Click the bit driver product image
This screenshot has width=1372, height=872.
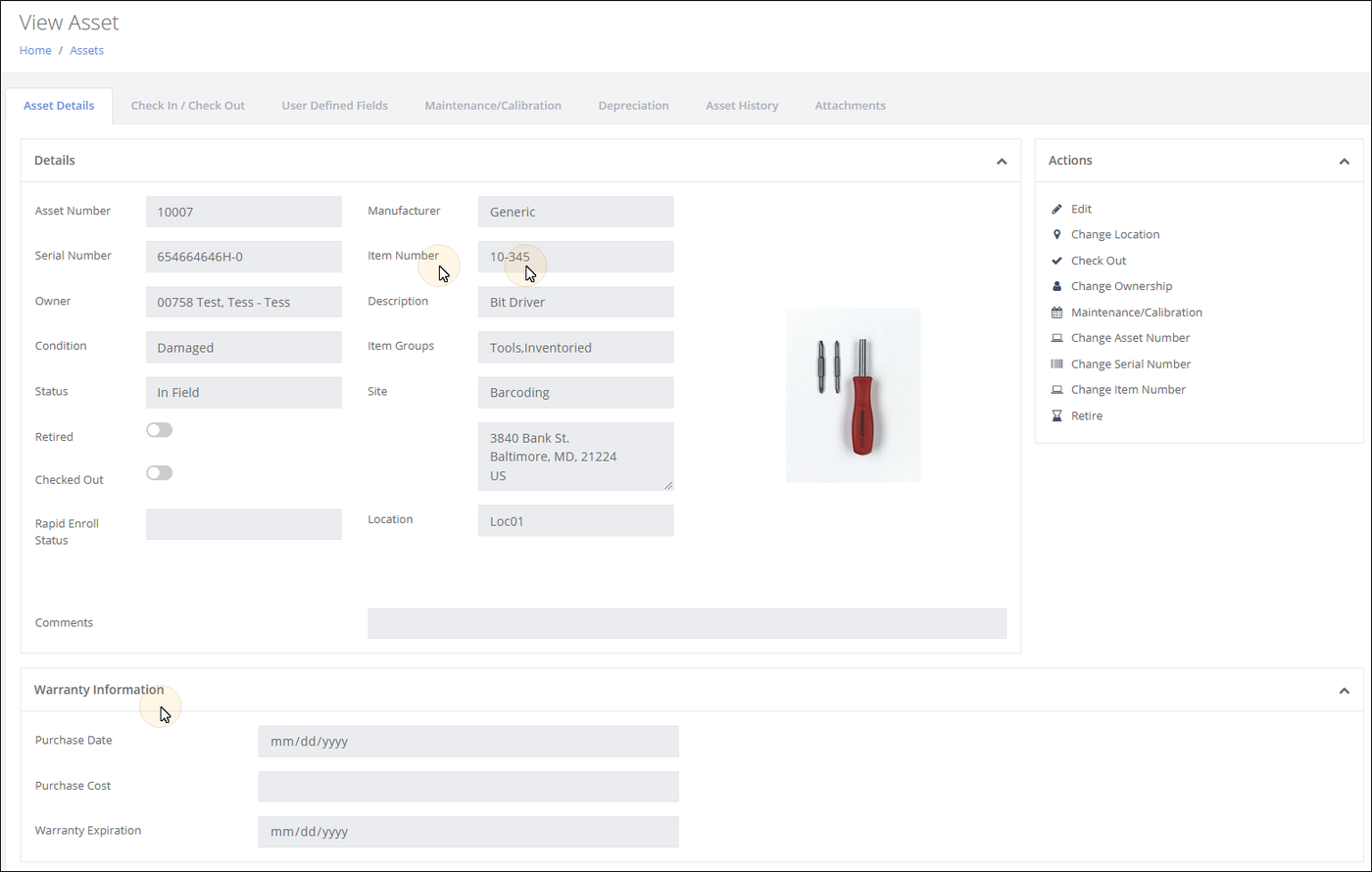pyautogui.click(x=854, y=395)
